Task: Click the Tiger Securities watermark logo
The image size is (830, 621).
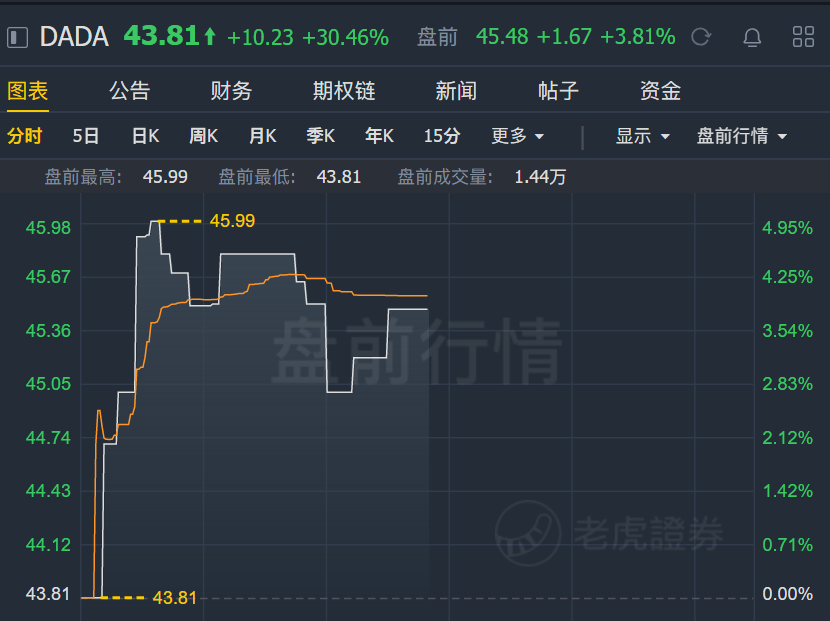Action: [529, 532]
